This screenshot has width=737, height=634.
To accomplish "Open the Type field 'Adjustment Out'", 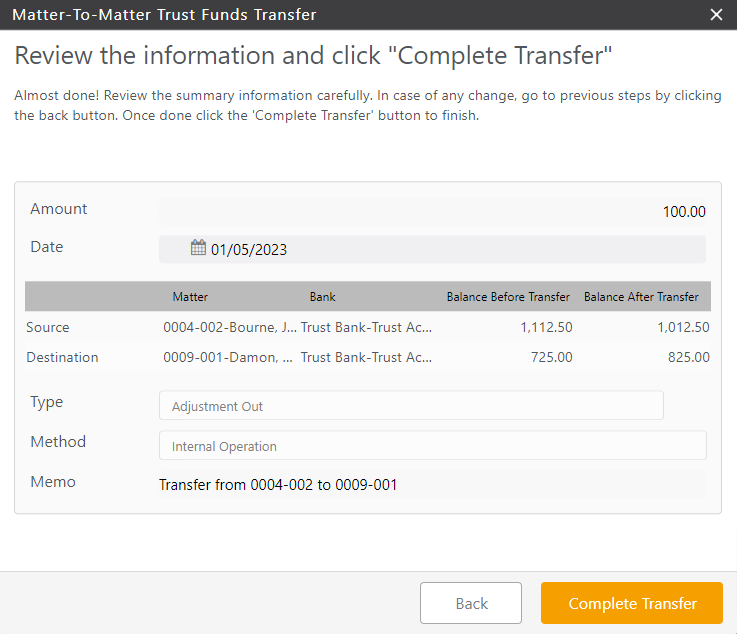I will pos(411,406).
